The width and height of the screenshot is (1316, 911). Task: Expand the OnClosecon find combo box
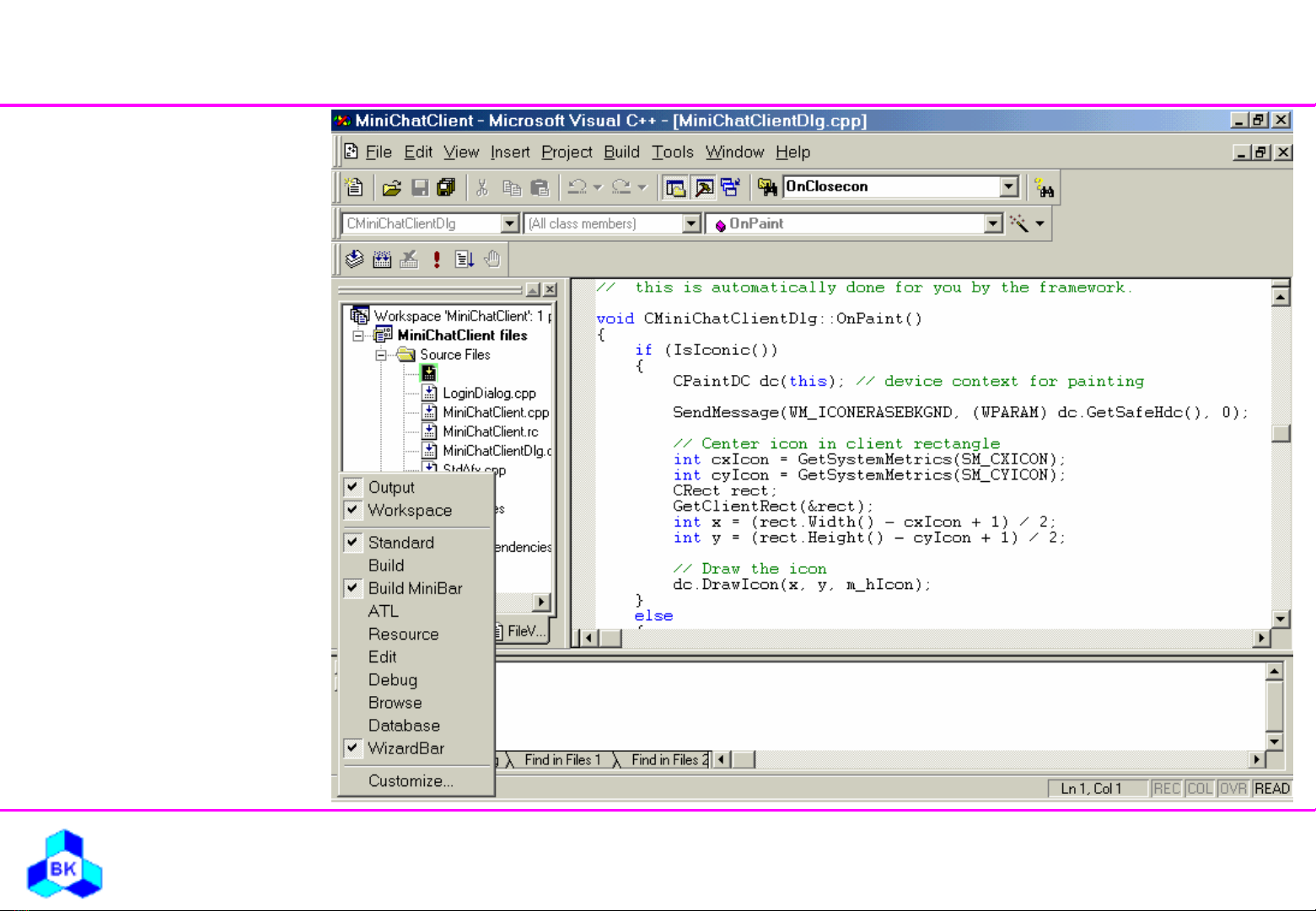1009,187
